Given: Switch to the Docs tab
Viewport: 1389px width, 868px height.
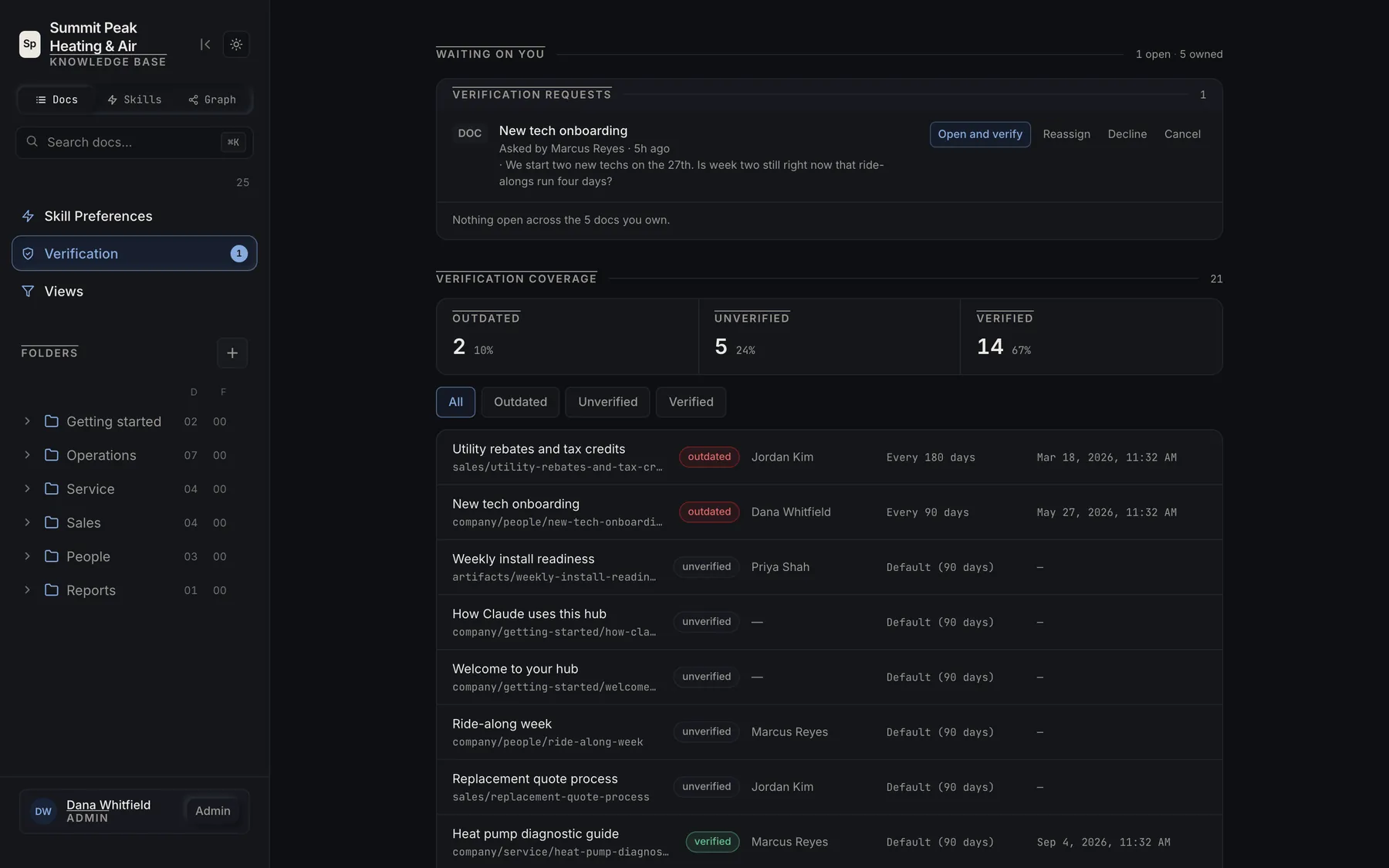Looking at the screenshot, I should point(56,100).
